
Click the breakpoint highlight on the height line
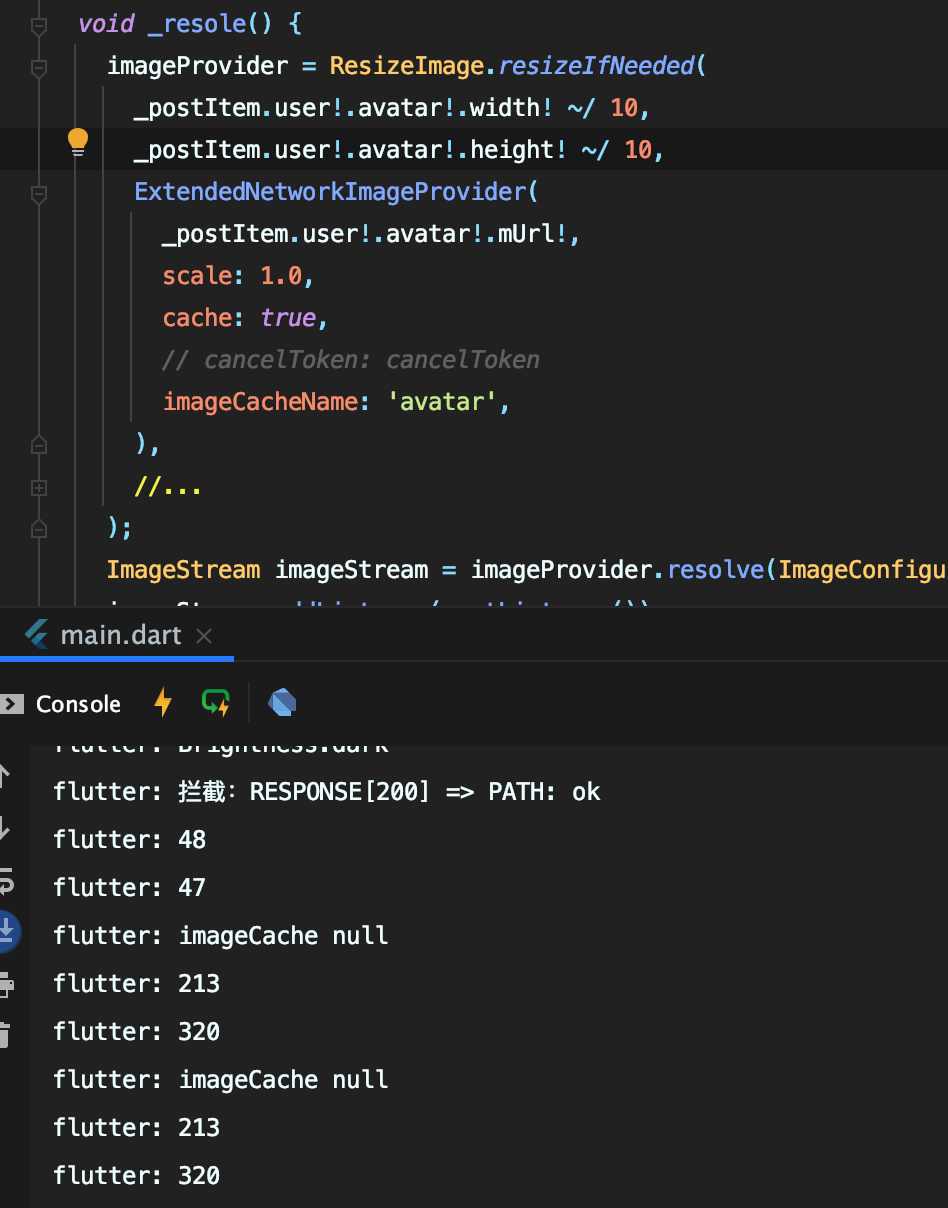click(400, 148)
